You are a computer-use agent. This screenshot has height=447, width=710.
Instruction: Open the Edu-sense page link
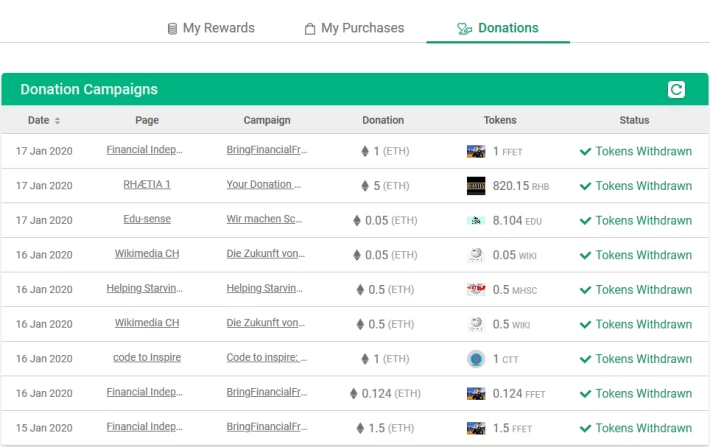tap(147, 220)
